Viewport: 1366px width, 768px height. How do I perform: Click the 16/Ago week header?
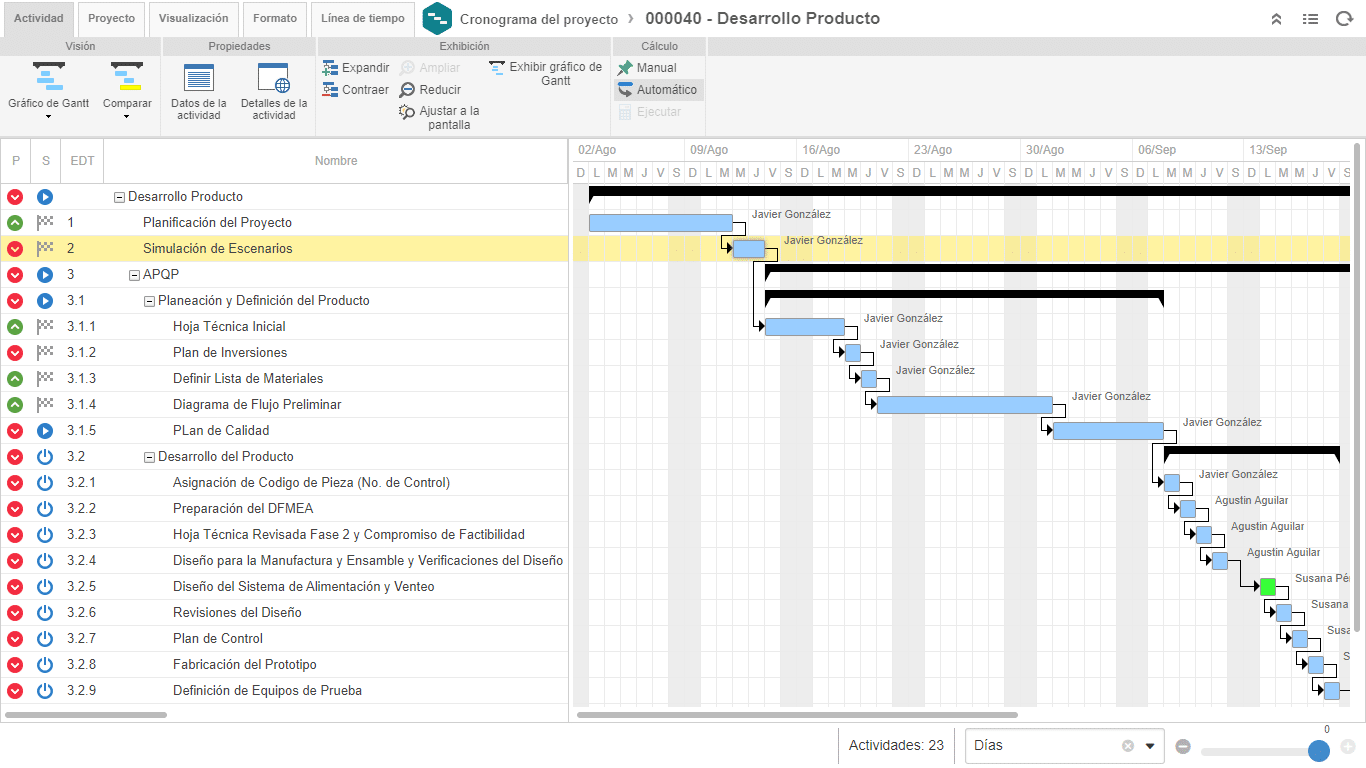click(853, 150)
